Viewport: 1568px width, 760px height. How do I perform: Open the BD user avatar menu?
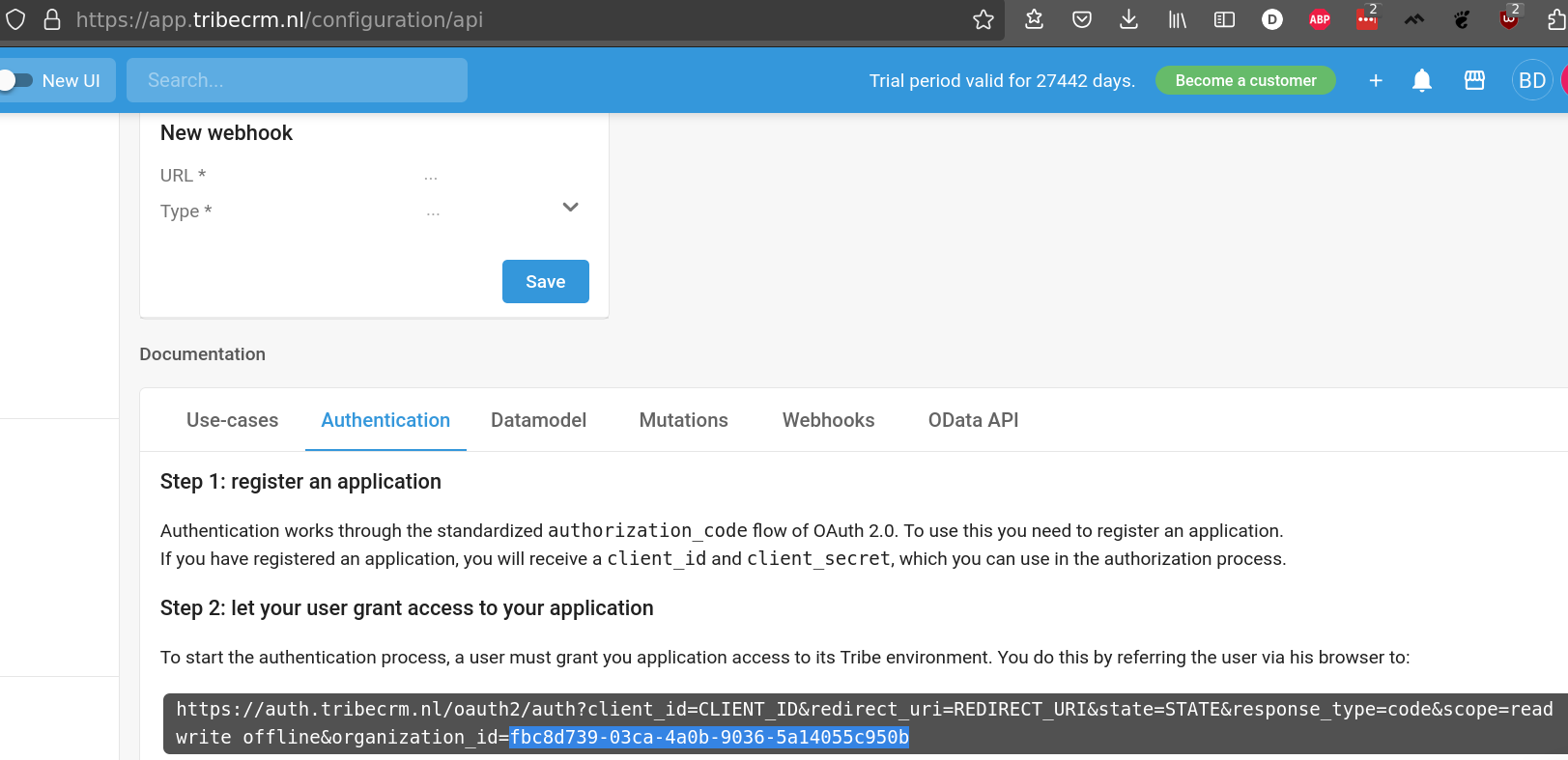coord(1532,81)
